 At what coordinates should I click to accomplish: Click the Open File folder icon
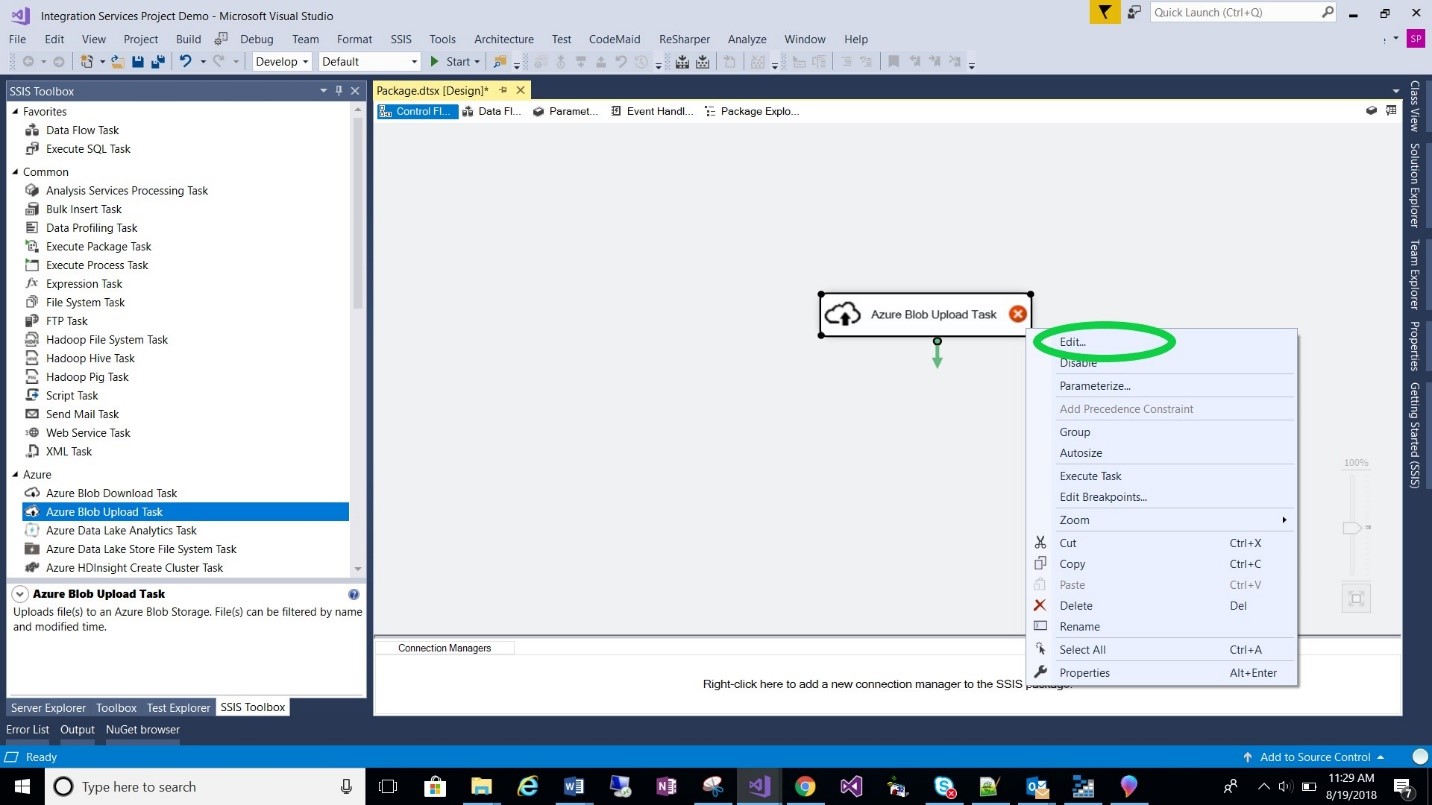pyautogui.click(x=119, y=62)
